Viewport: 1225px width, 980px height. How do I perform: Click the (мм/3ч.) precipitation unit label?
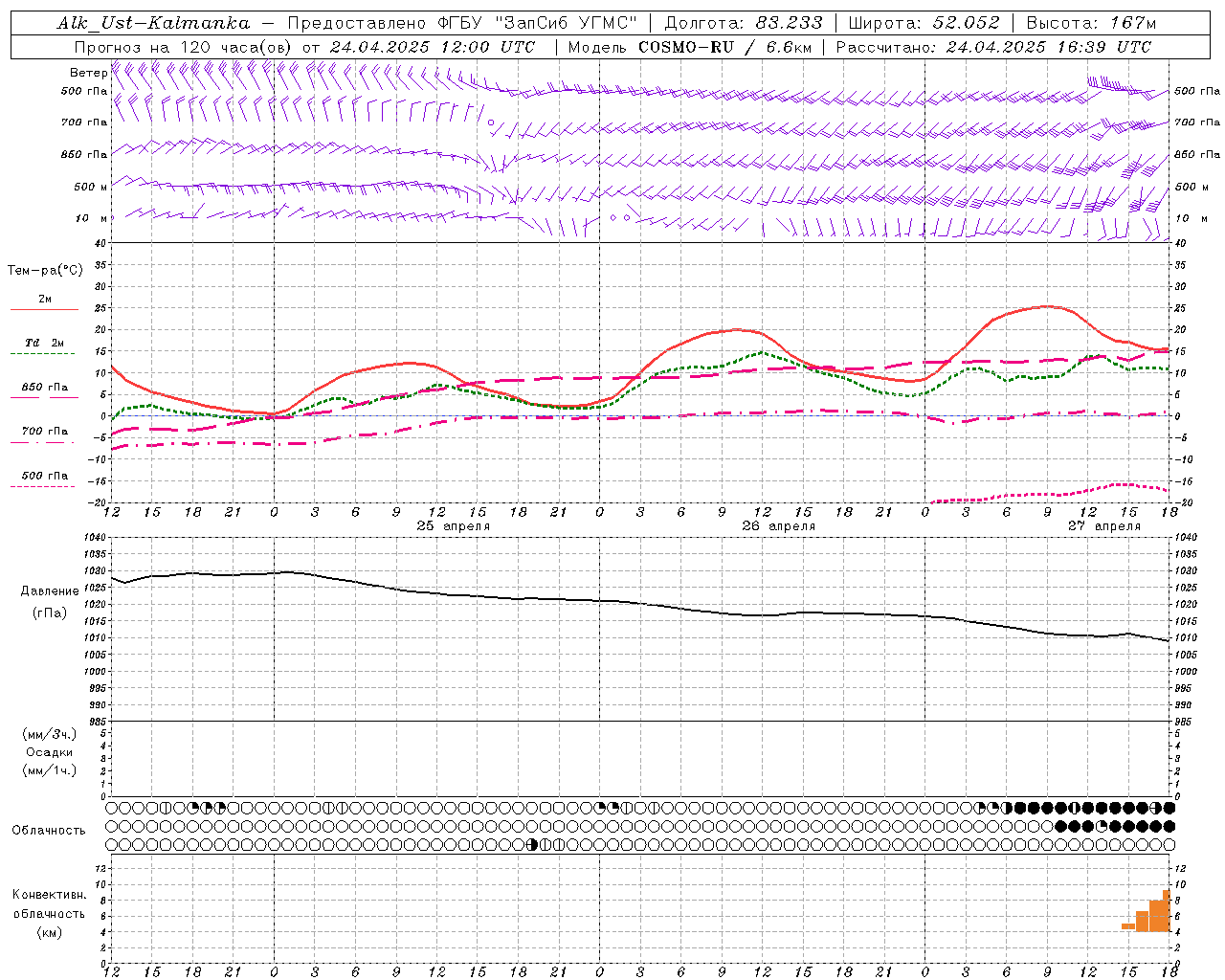50,734
